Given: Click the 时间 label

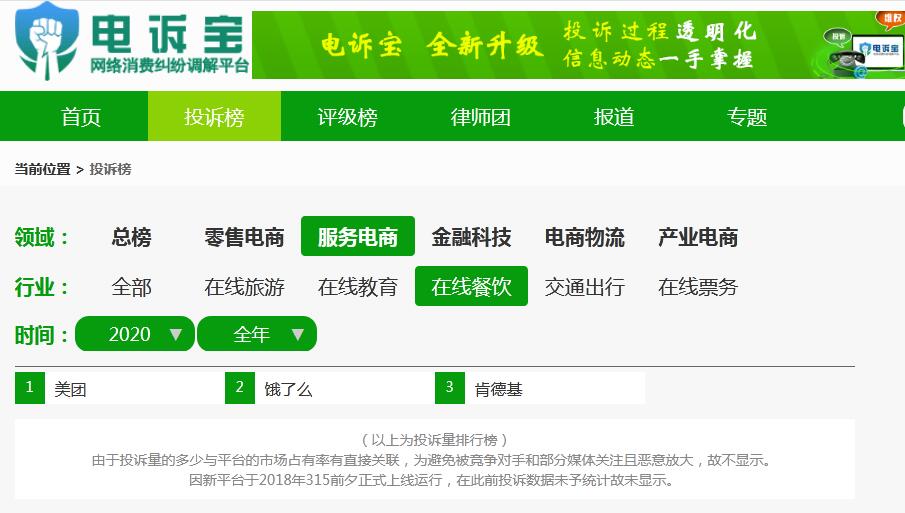Looking at the screenshot, I should (42, 335).
